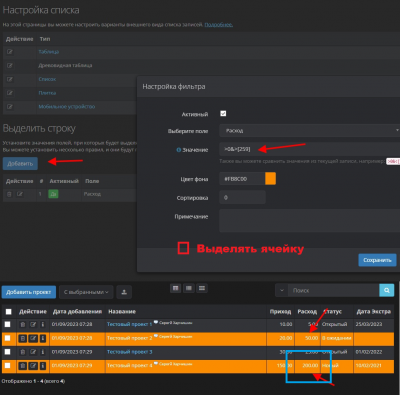The image size is (400, 395).
Task: Delete Тестовый проект 2 with trash icon
Action: point(22,338)
